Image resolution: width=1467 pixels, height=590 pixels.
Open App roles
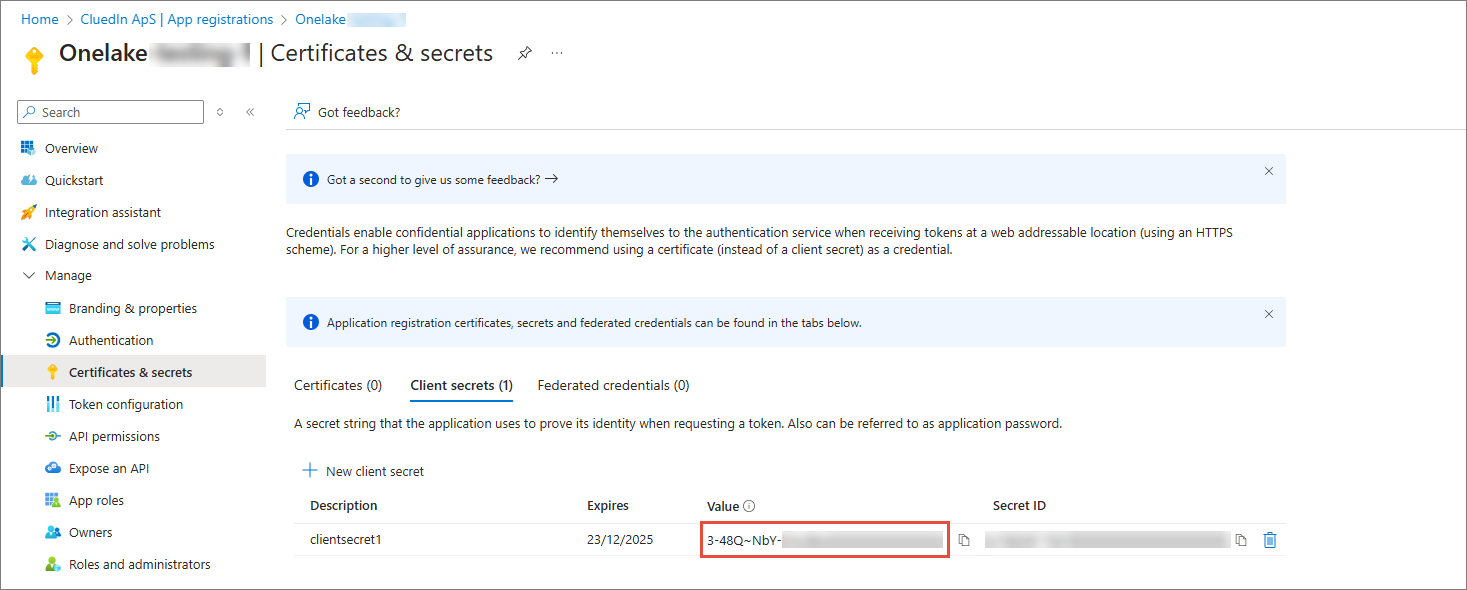[96, 500]
